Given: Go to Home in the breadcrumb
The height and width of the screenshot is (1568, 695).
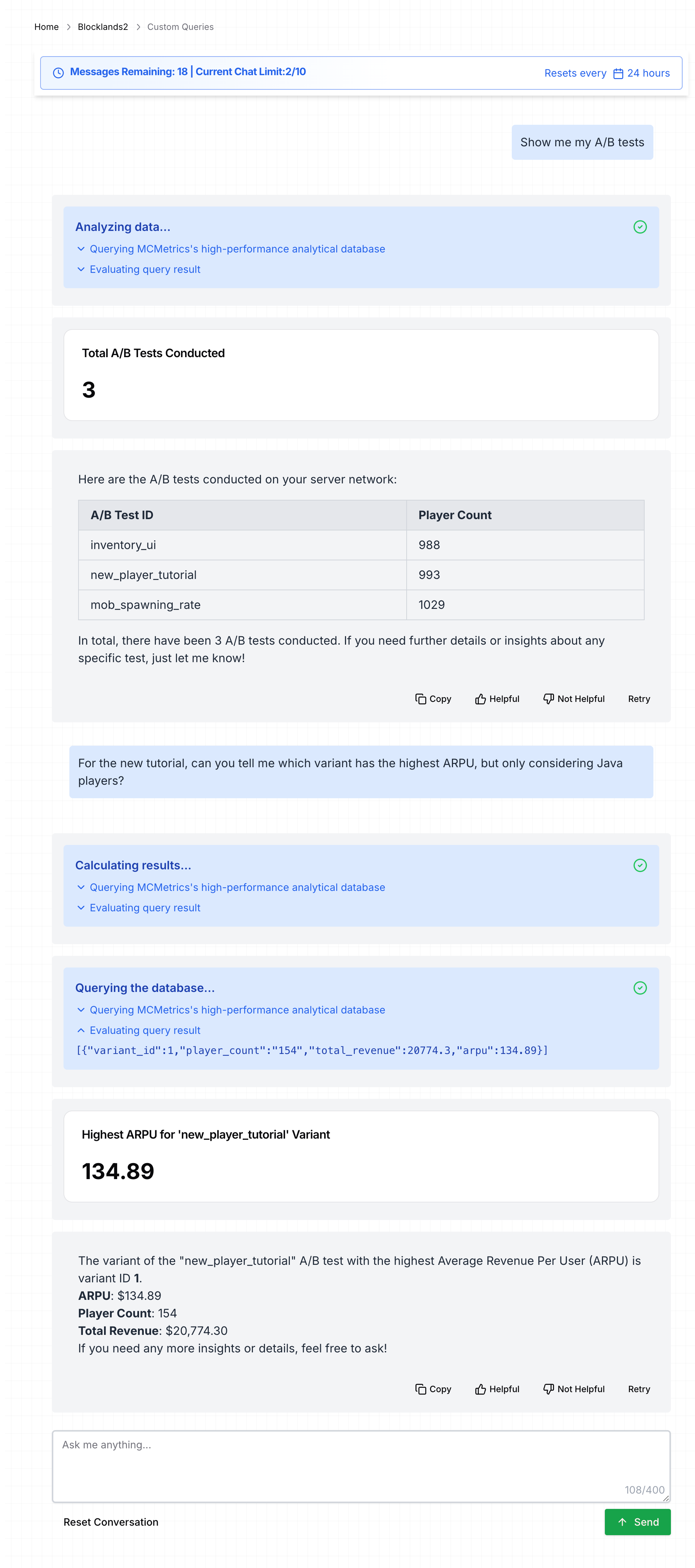Looking at the screenshot, I should [46, 27].
